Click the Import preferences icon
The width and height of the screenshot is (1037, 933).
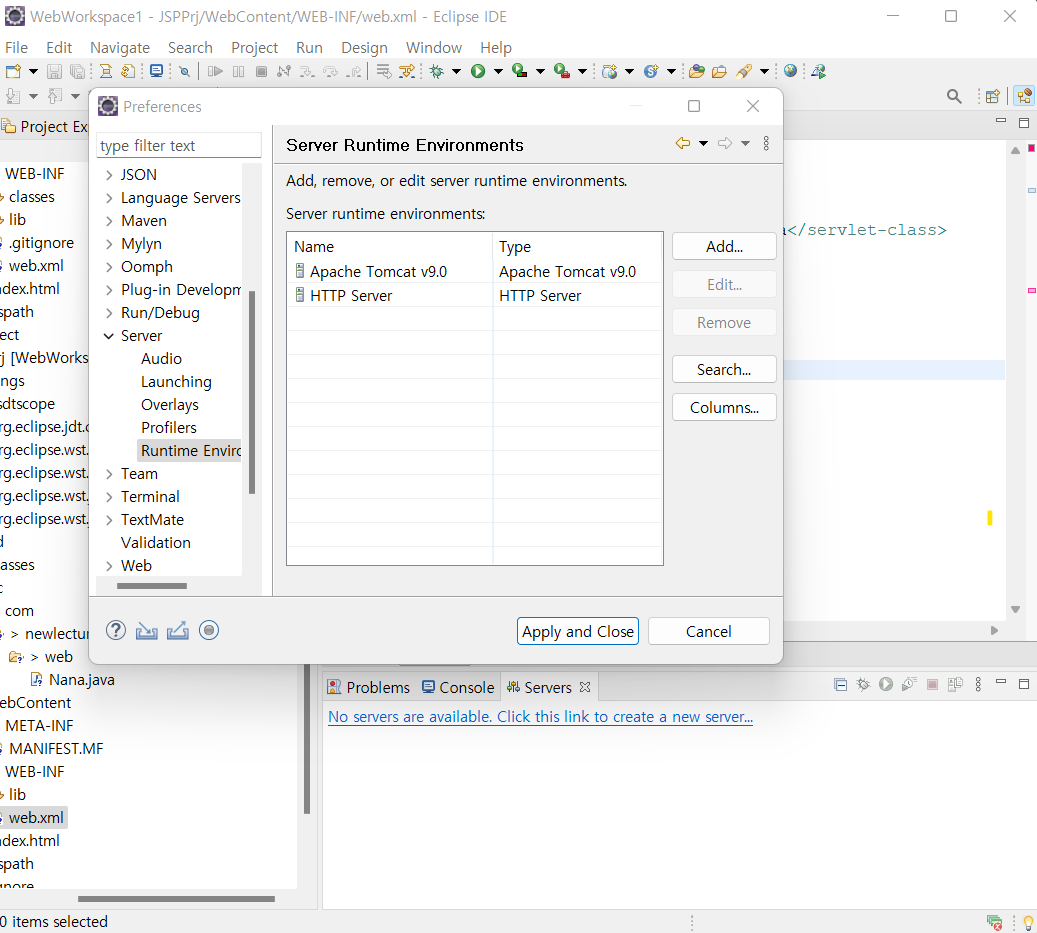147,631
